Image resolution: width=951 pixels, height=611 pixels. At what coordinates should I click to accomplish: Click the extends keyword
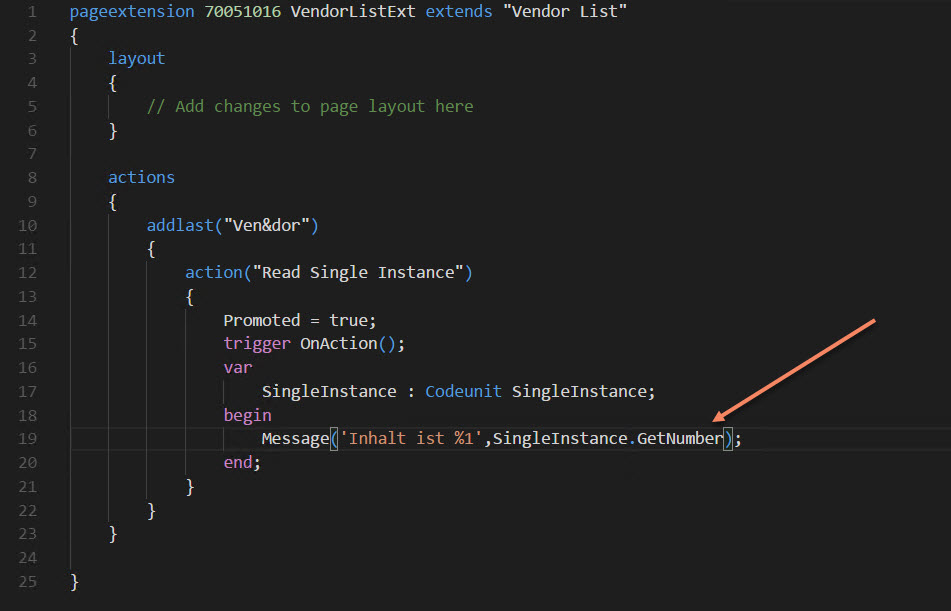458,11
